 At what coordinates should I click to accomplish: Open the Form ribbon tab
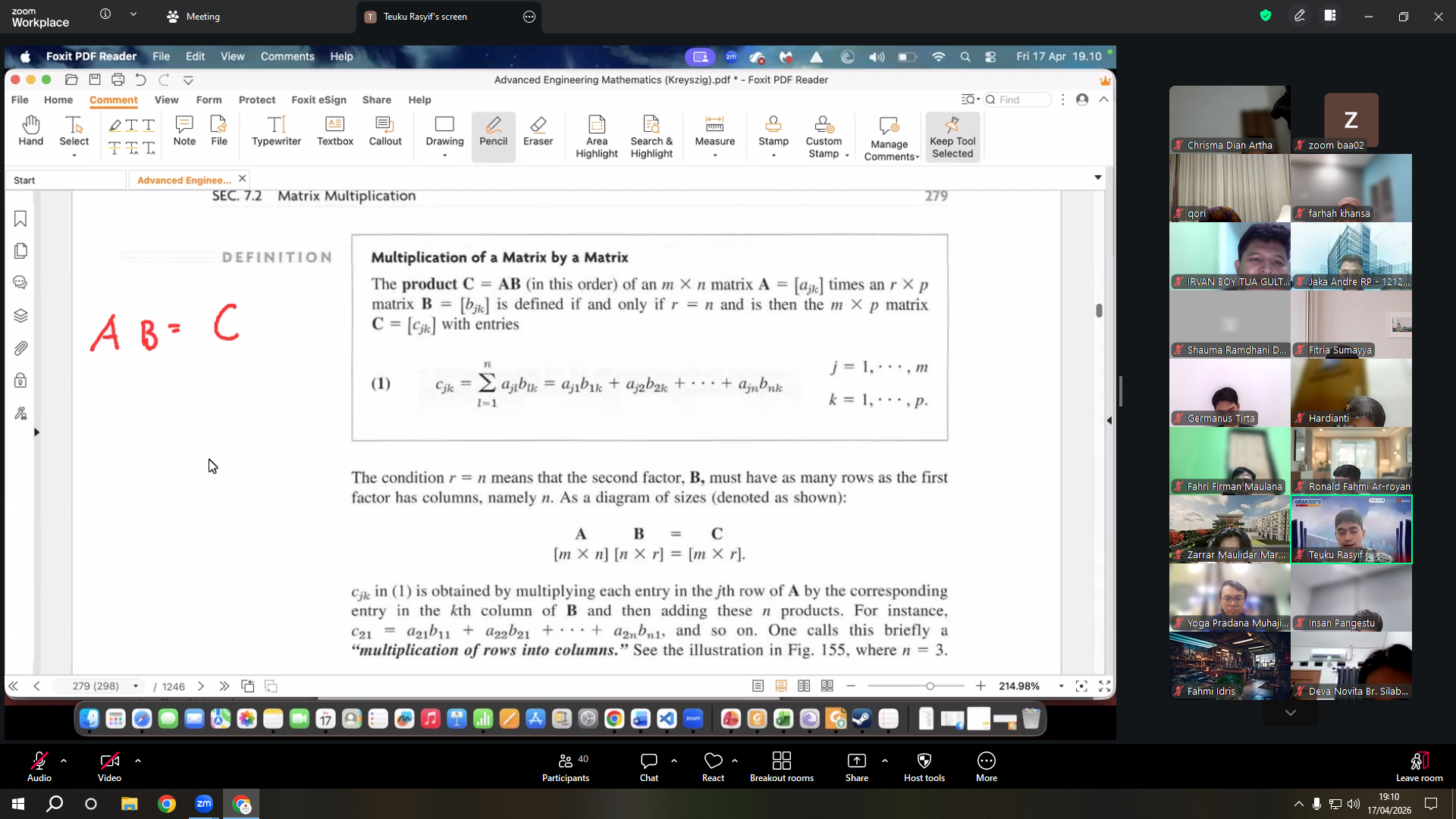click(x=209, y=100)
